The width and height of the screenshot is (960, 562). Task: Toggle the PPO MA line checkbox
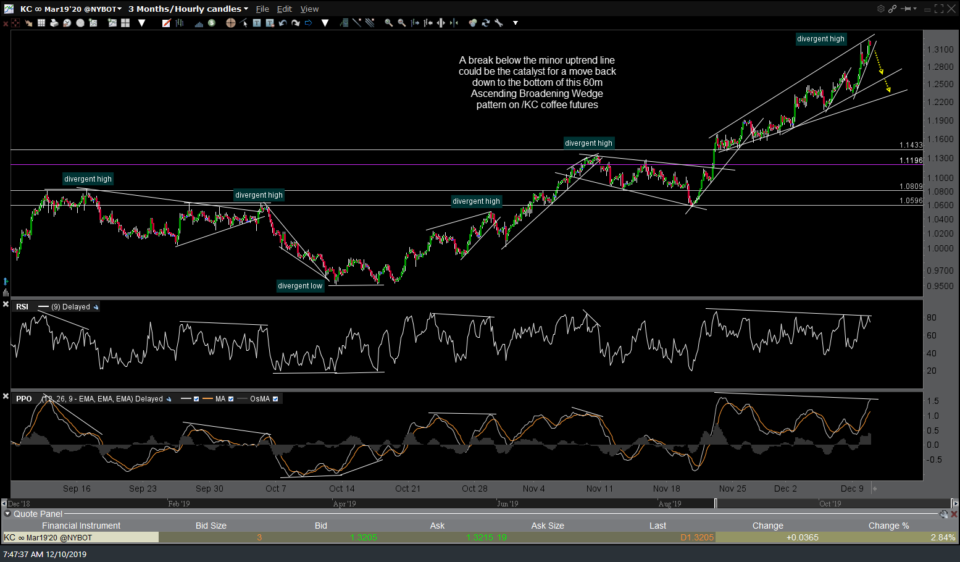coord(232,398)
